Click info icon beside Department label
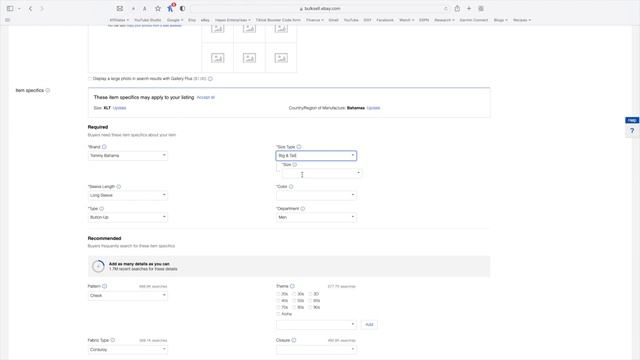This screenshot has height=360, width=640. coord(303,209)
